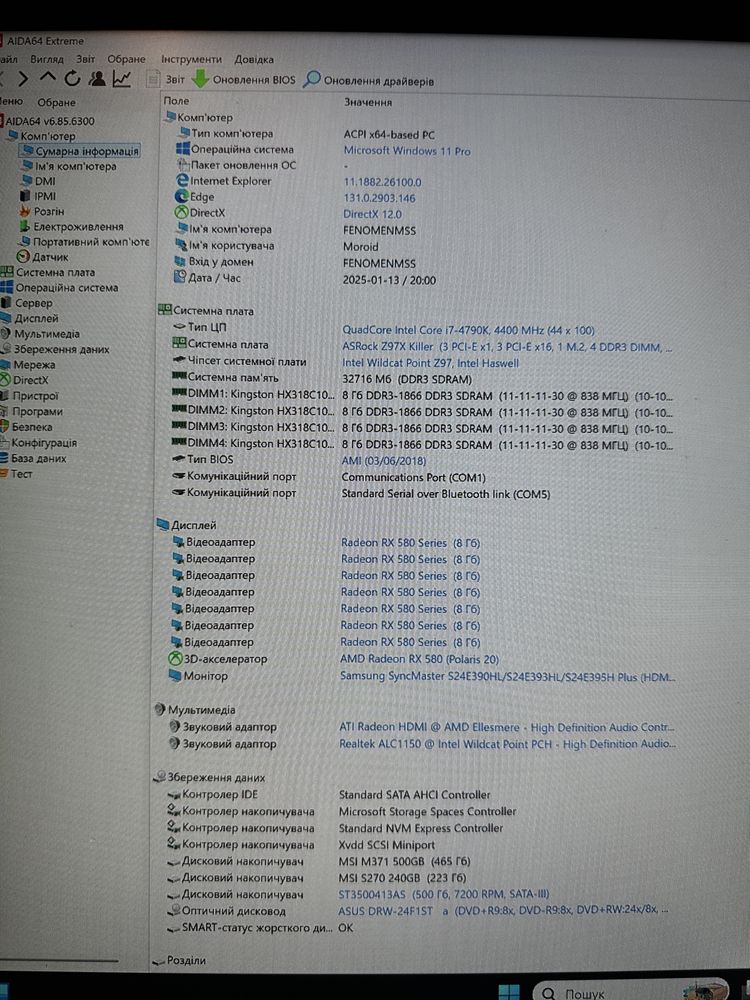Select Ім'я комп'ютера in sidebar tree

(69, 166)
